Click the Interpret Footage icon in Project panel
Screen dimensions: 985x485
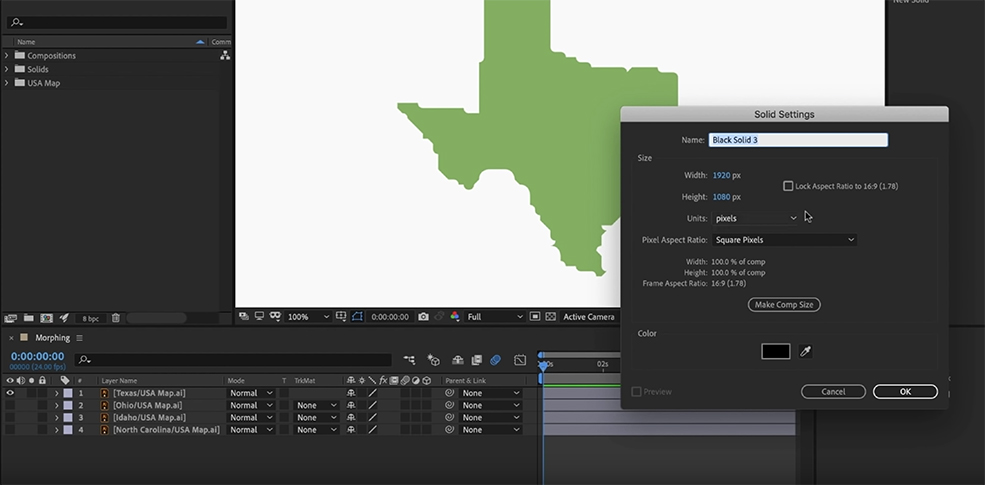coord(10,319)
